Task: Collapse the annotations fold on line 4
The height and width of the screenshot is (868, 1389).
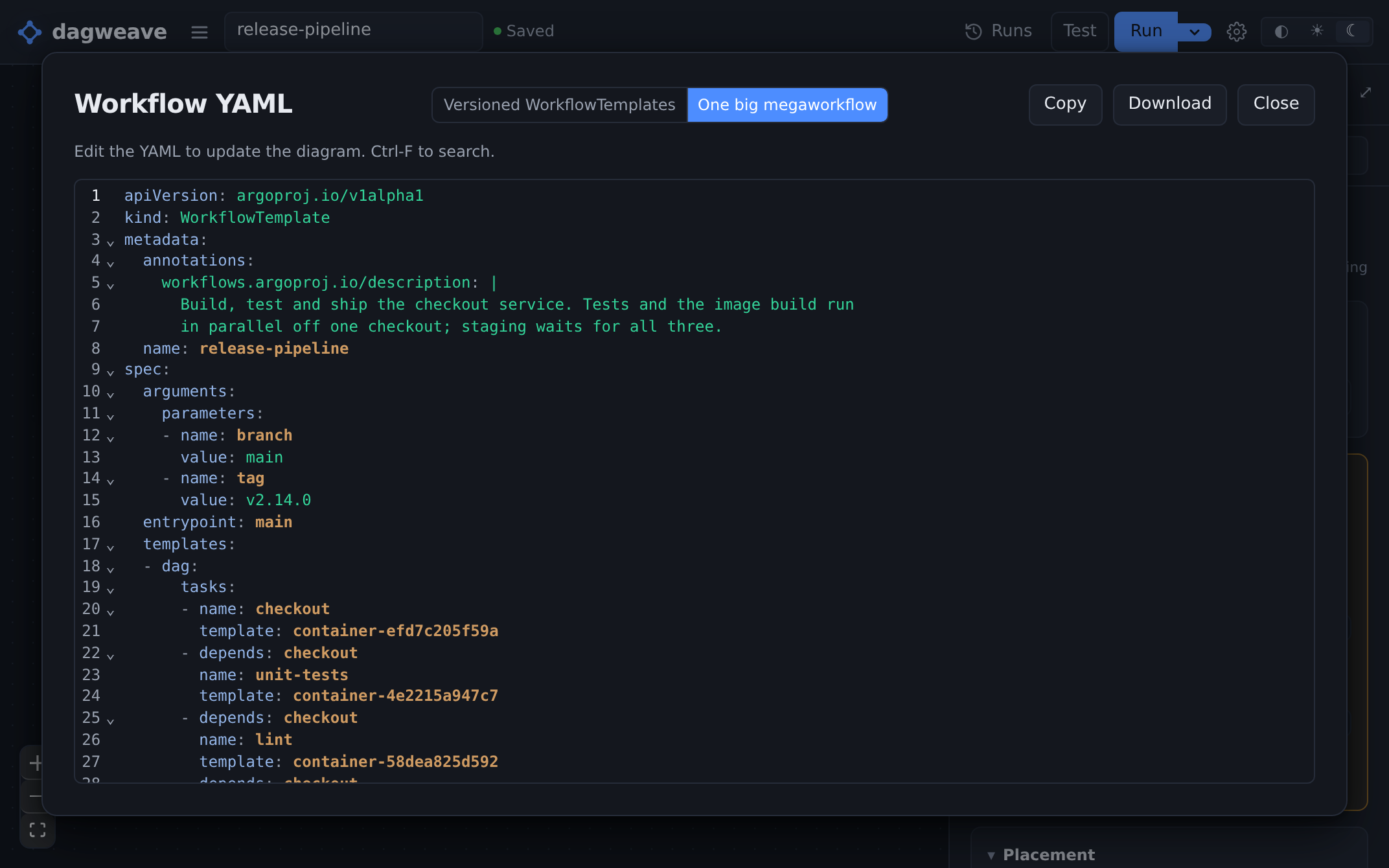Action: click(110, 264)
